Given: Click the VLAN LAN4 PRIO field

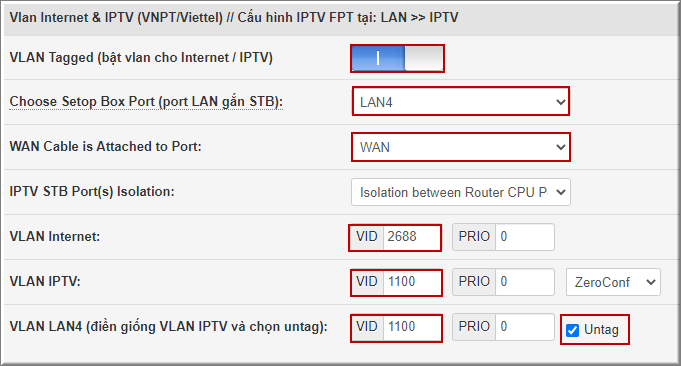Looking at the screenshot, I should coord(525,327).
